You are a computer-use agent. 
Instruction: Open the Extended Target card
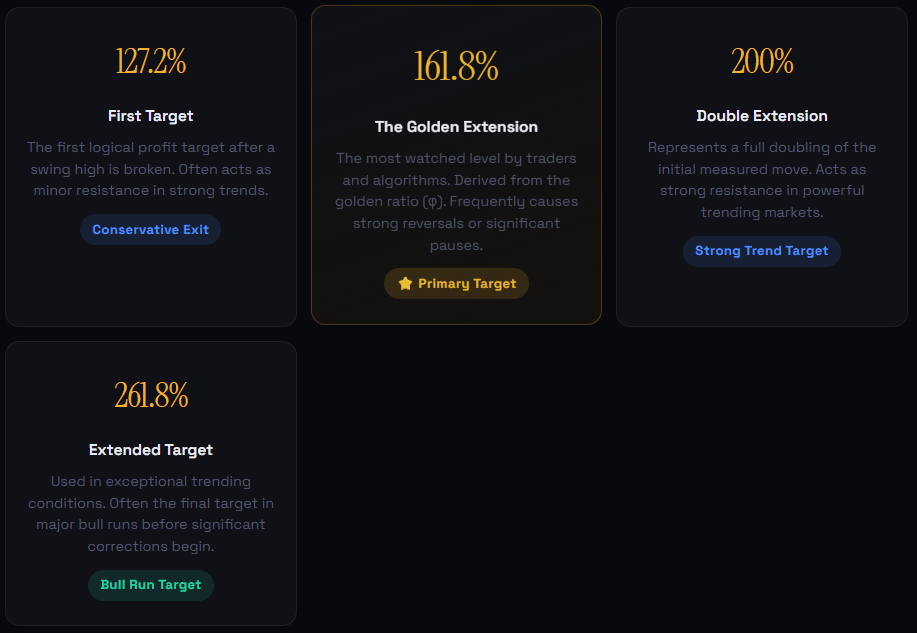(151, 483)
